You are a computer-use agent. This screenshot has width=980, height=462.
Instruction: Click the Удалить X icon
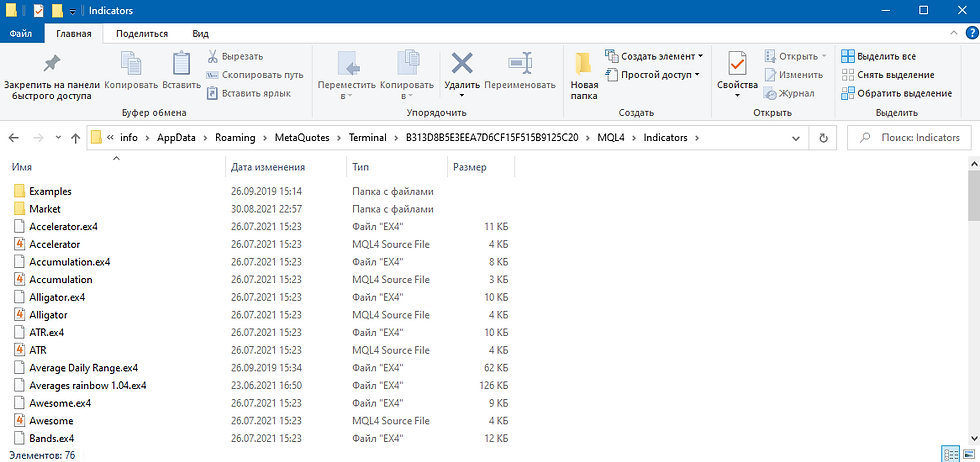tap(462, 63)
